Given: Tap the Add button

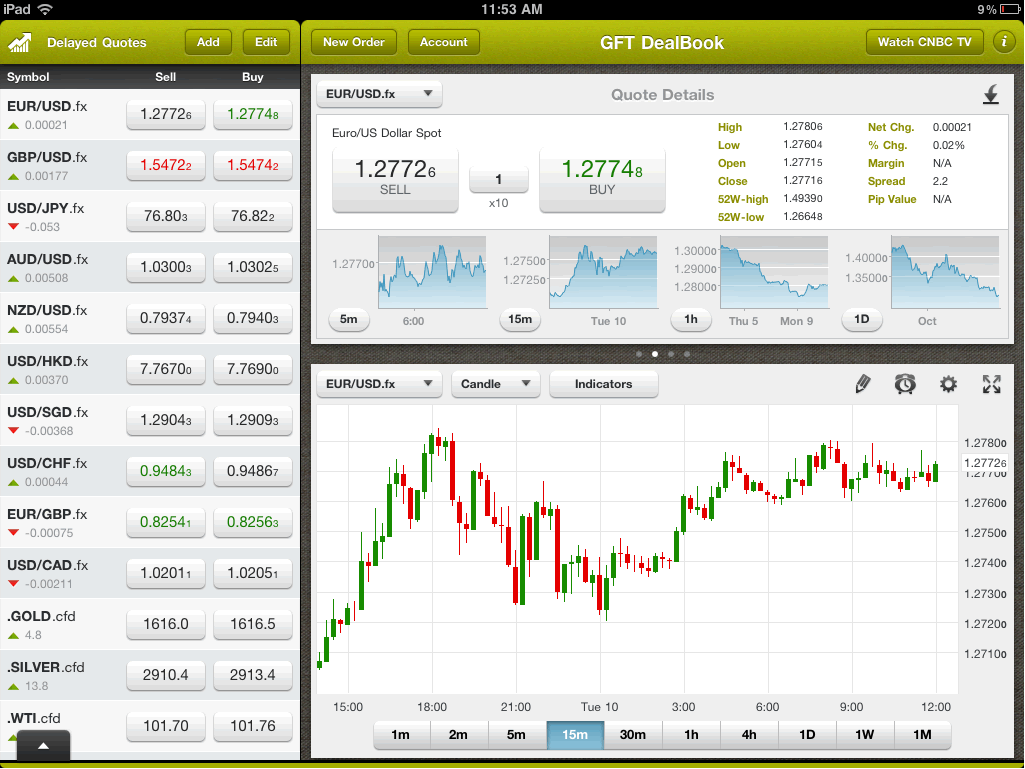Looking at the screenshot, I should [208, 42].
